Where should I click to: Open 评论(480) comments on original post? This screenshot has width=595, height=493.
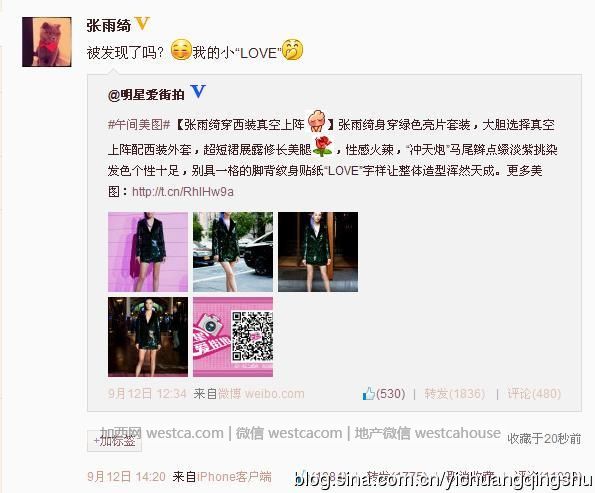534,394
